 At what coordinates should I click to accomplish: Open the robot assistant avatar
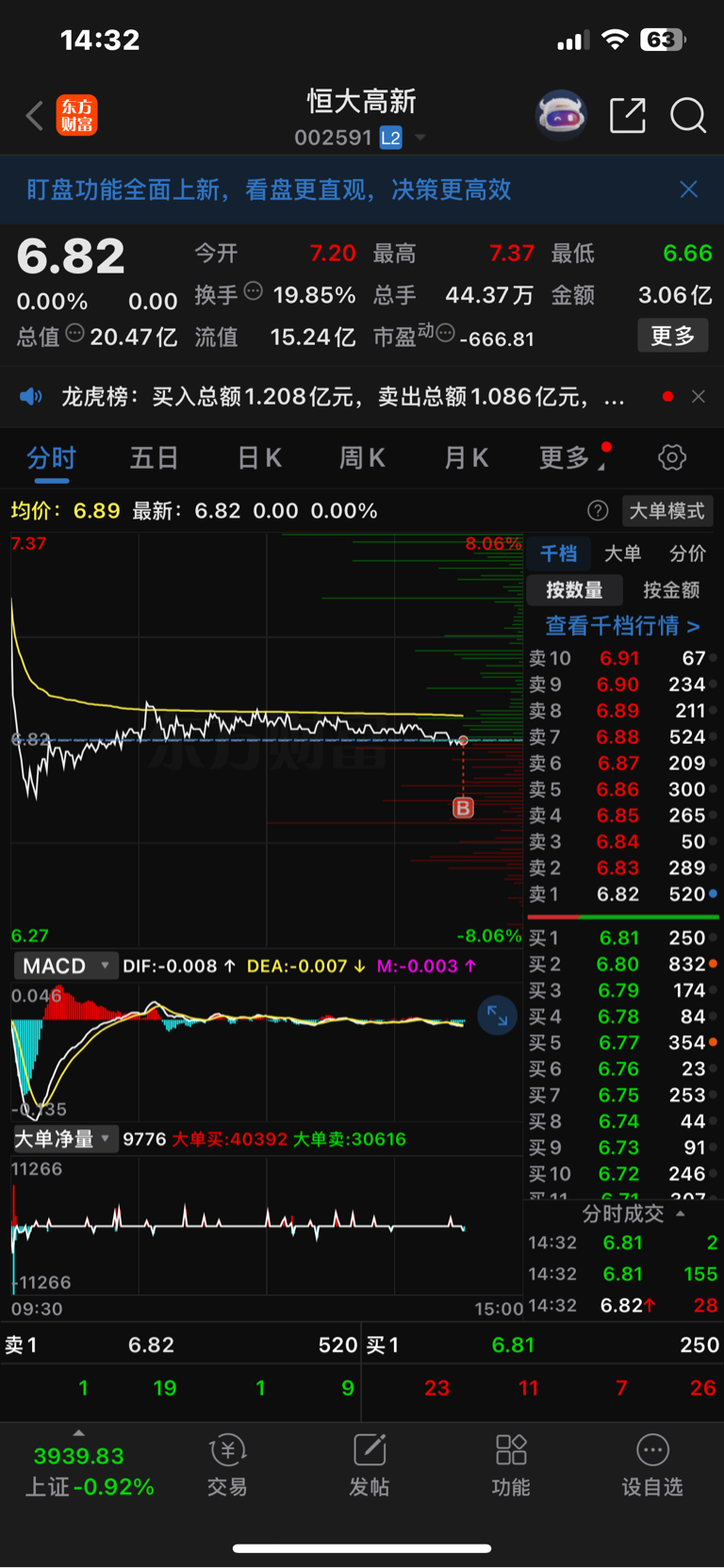pos(561,116)
